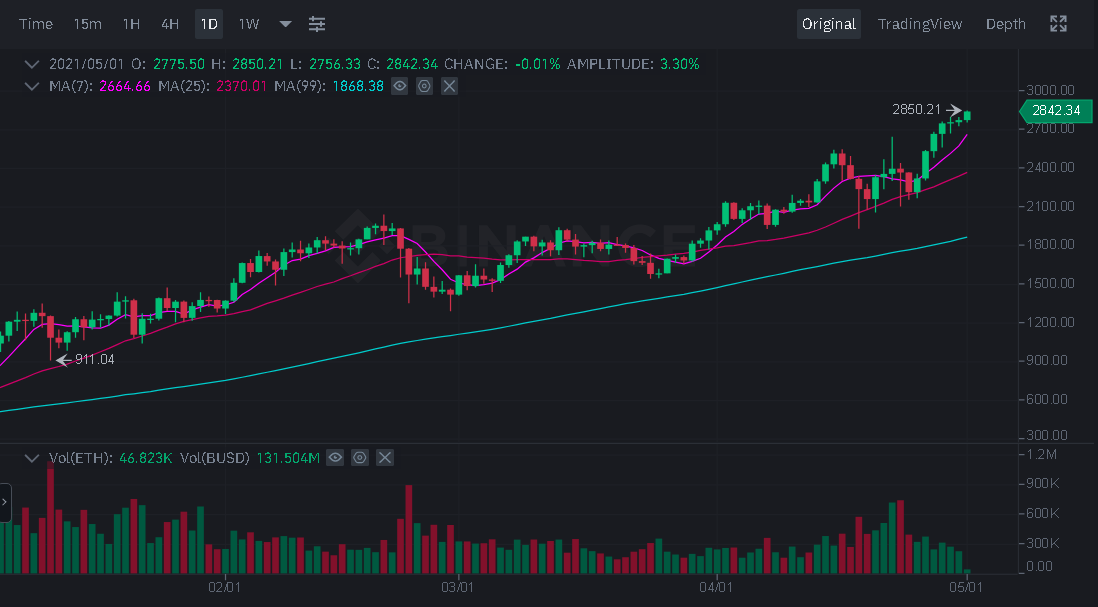Open settings for the Volume indicator
Viewport: 1098px width, 607px height.
(x=360, y=458)
